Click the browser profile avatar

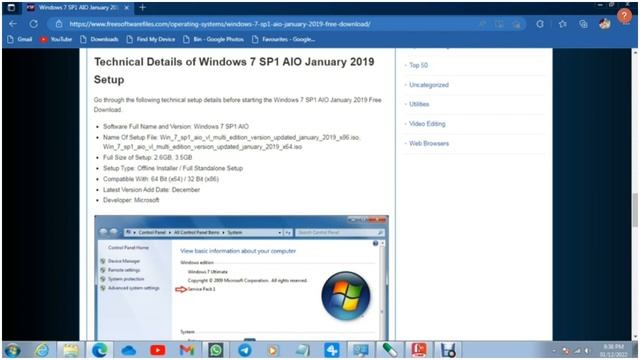tap(604, 24)
